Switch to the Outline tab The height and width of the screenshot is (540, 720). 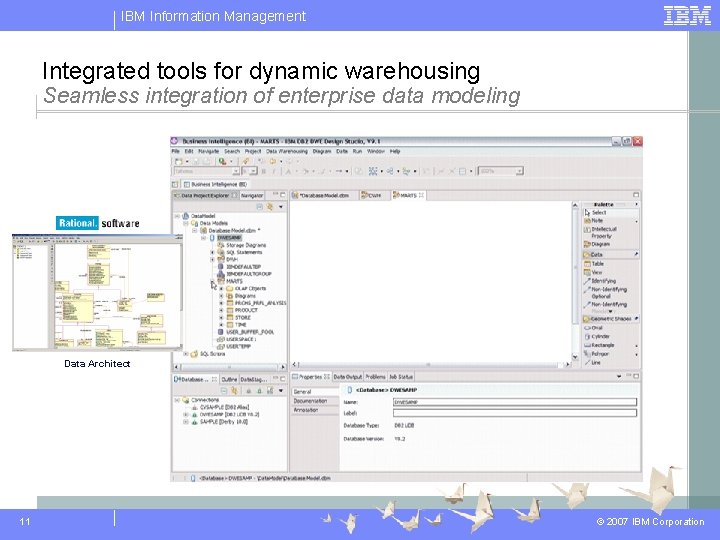coord(229,380)
